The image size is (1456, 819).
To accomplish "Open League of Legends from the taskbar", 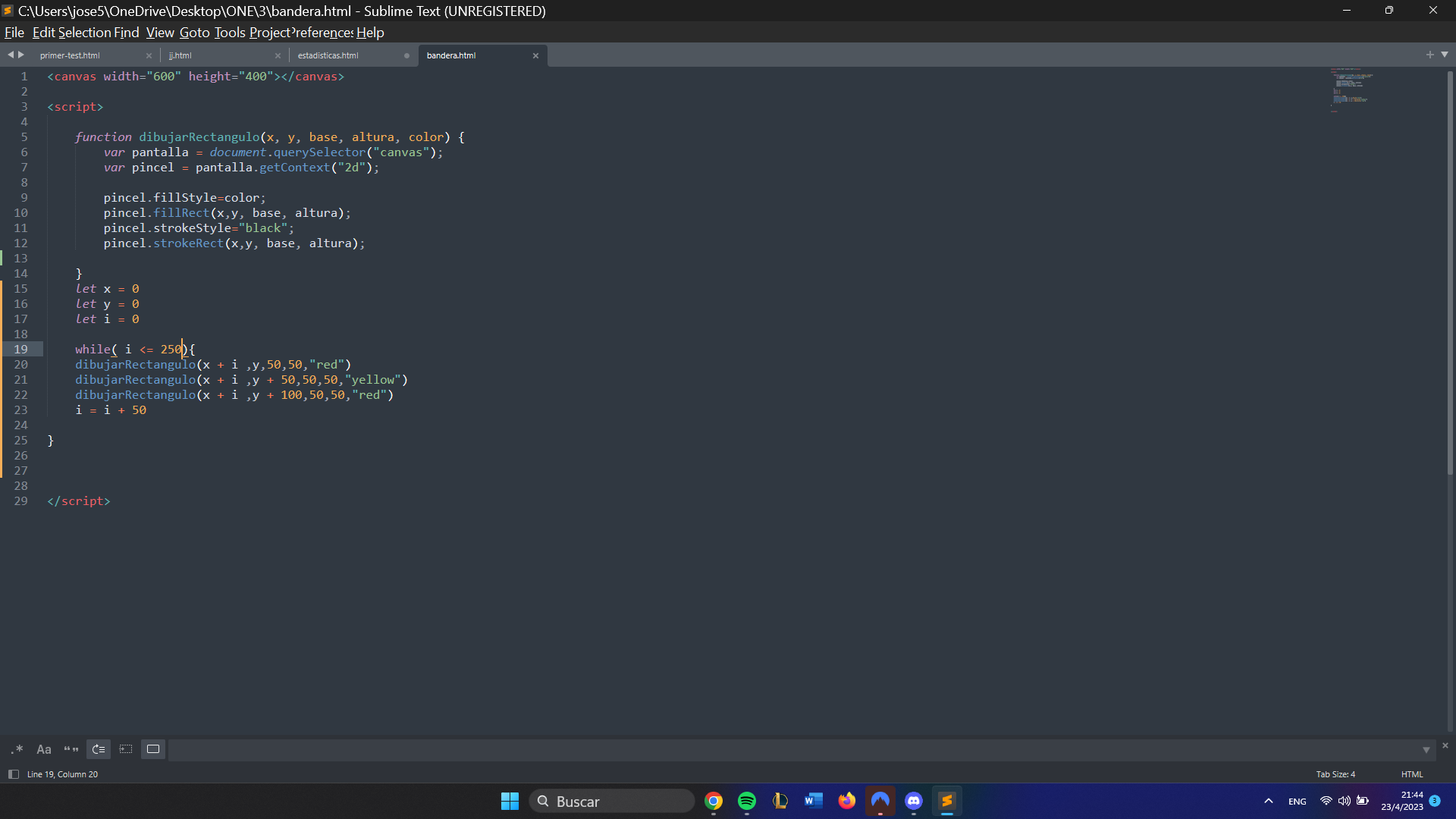I will (x=780, y=801).
